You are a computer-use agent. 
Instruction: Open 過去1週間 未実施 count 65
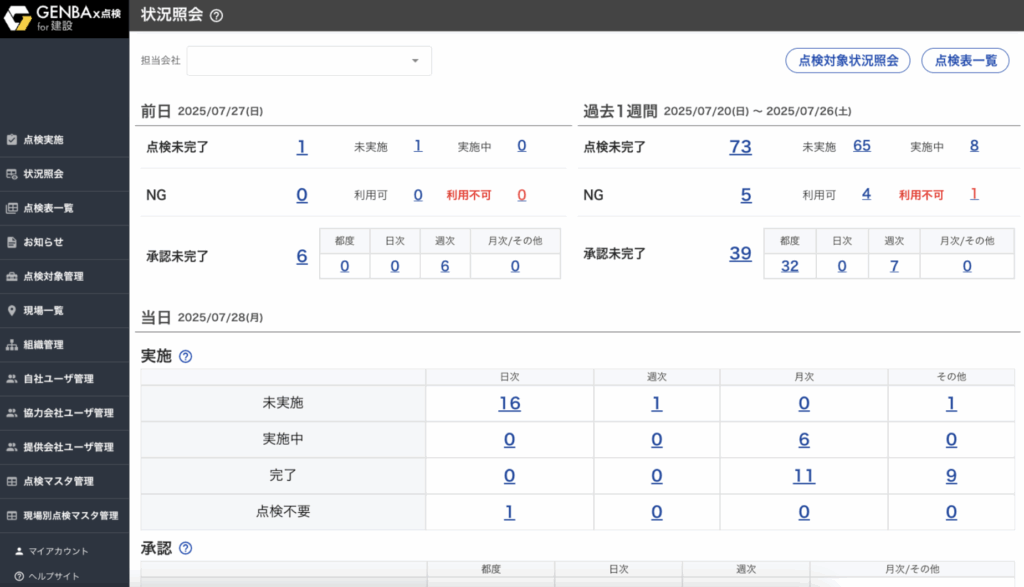click(862, 146)
